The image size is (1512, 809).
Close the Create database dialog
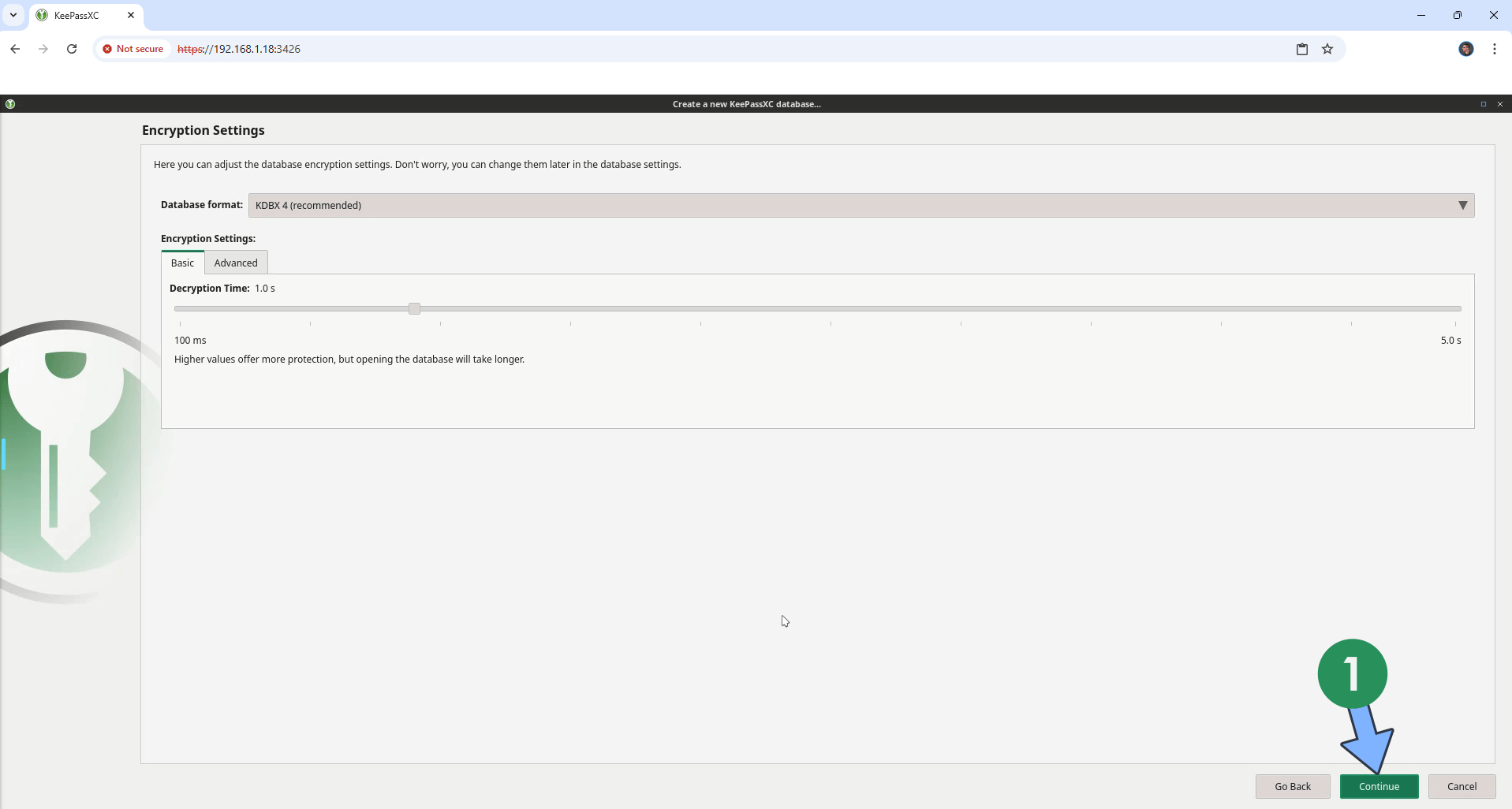tap(1500, 104)
